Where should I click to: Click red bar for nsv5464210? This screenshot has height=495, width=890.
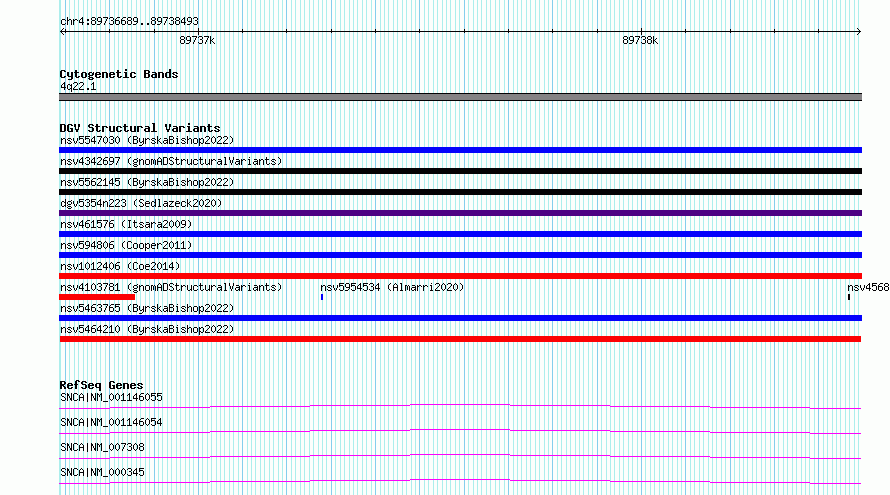pyautogui.click(x=460, y=339)
